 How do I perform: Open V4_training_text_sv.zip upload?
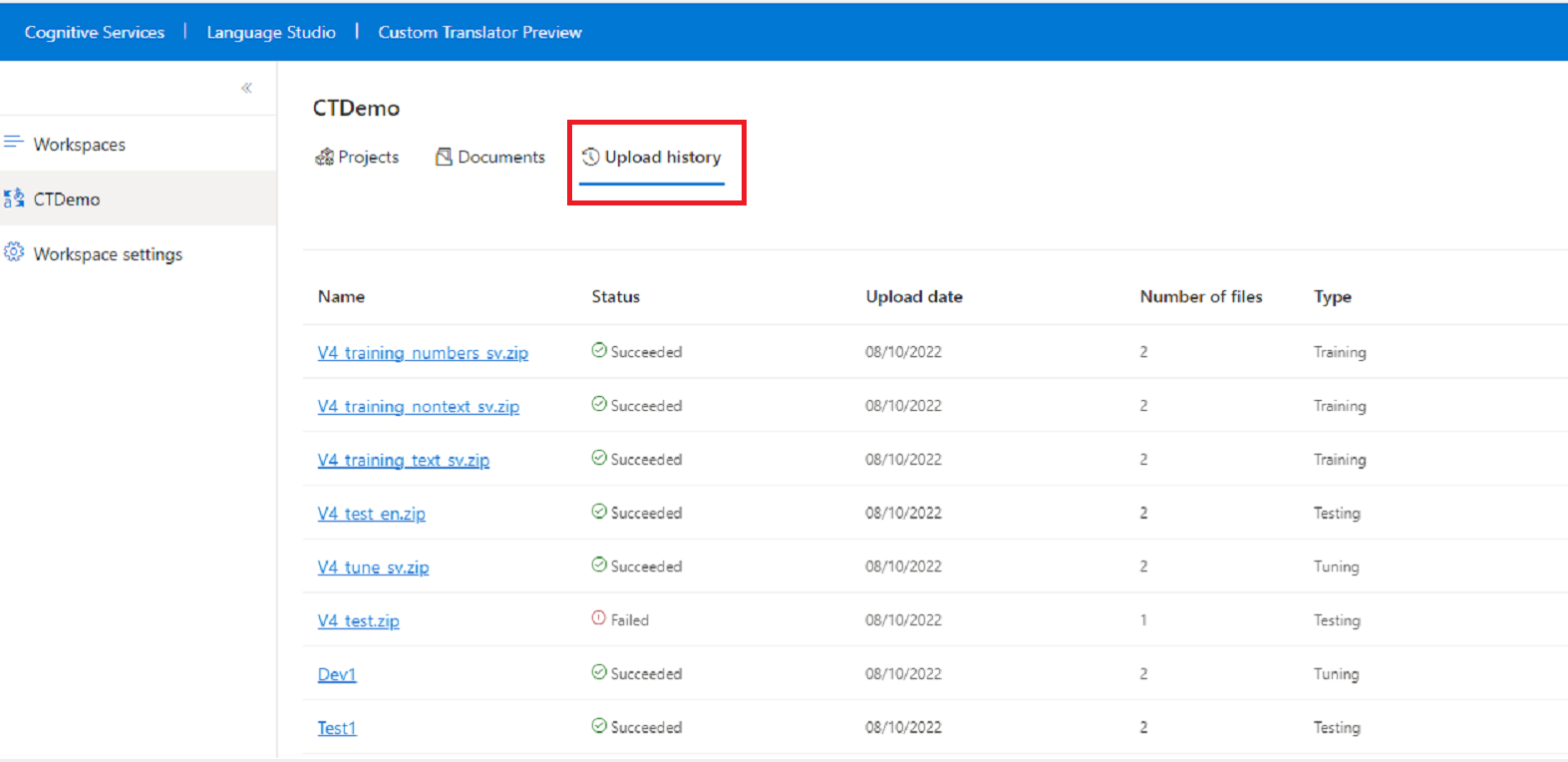tap(404, 461)
